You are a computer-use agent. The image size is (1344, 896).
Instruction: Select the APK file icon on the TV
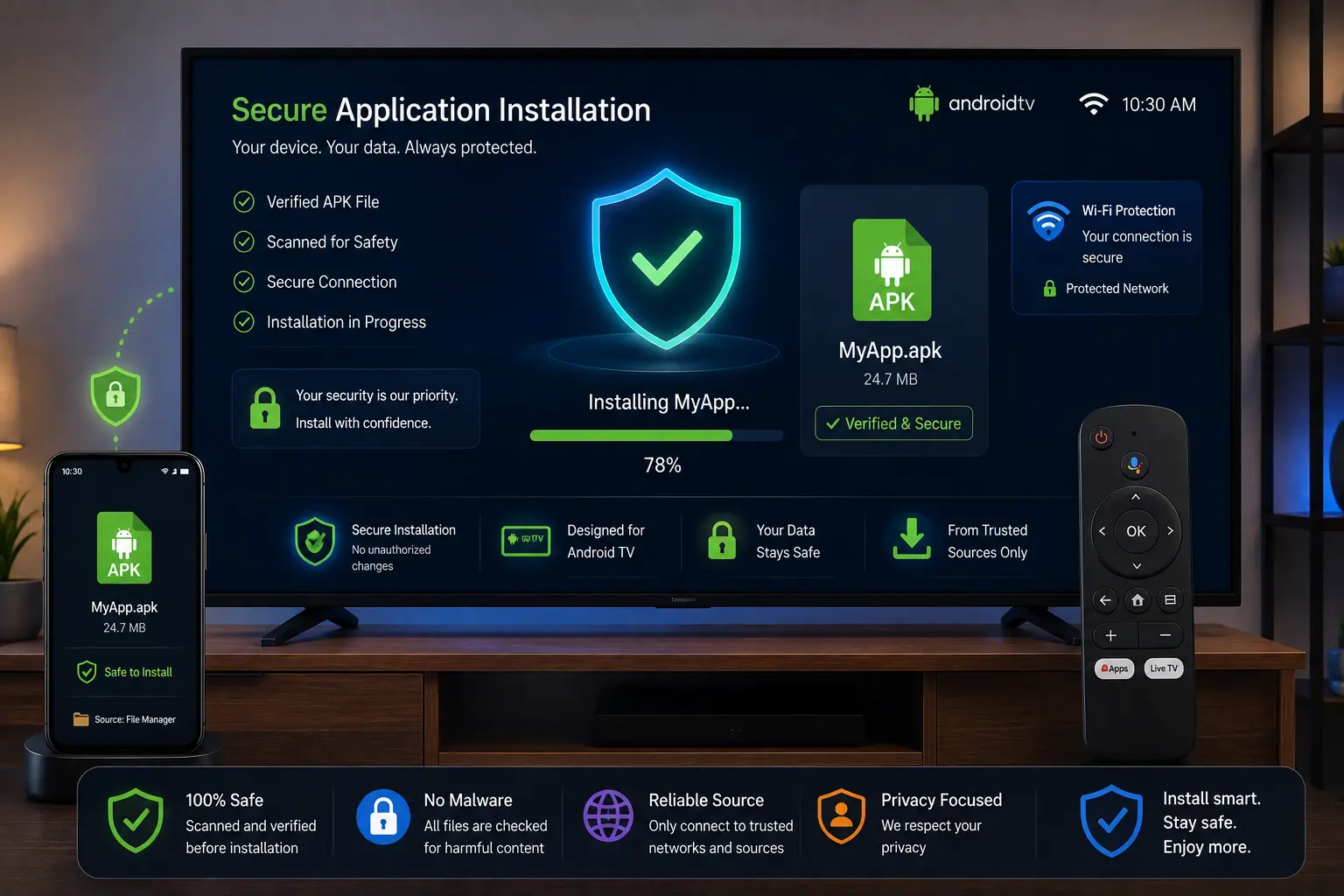tap(892, 269)
